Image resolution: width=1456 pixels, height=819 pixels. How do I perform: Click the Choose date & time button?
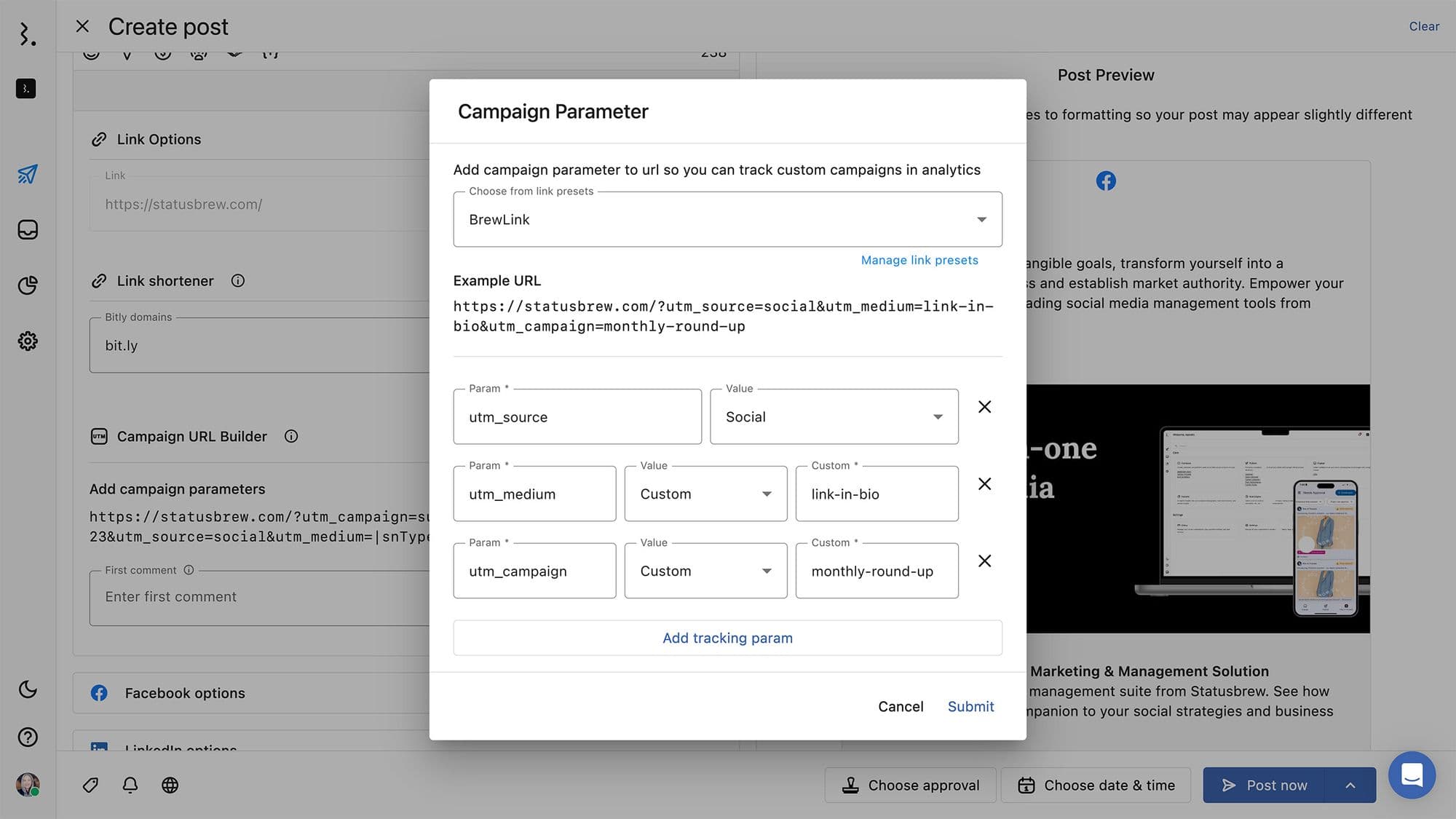(x=1096, y=785)
